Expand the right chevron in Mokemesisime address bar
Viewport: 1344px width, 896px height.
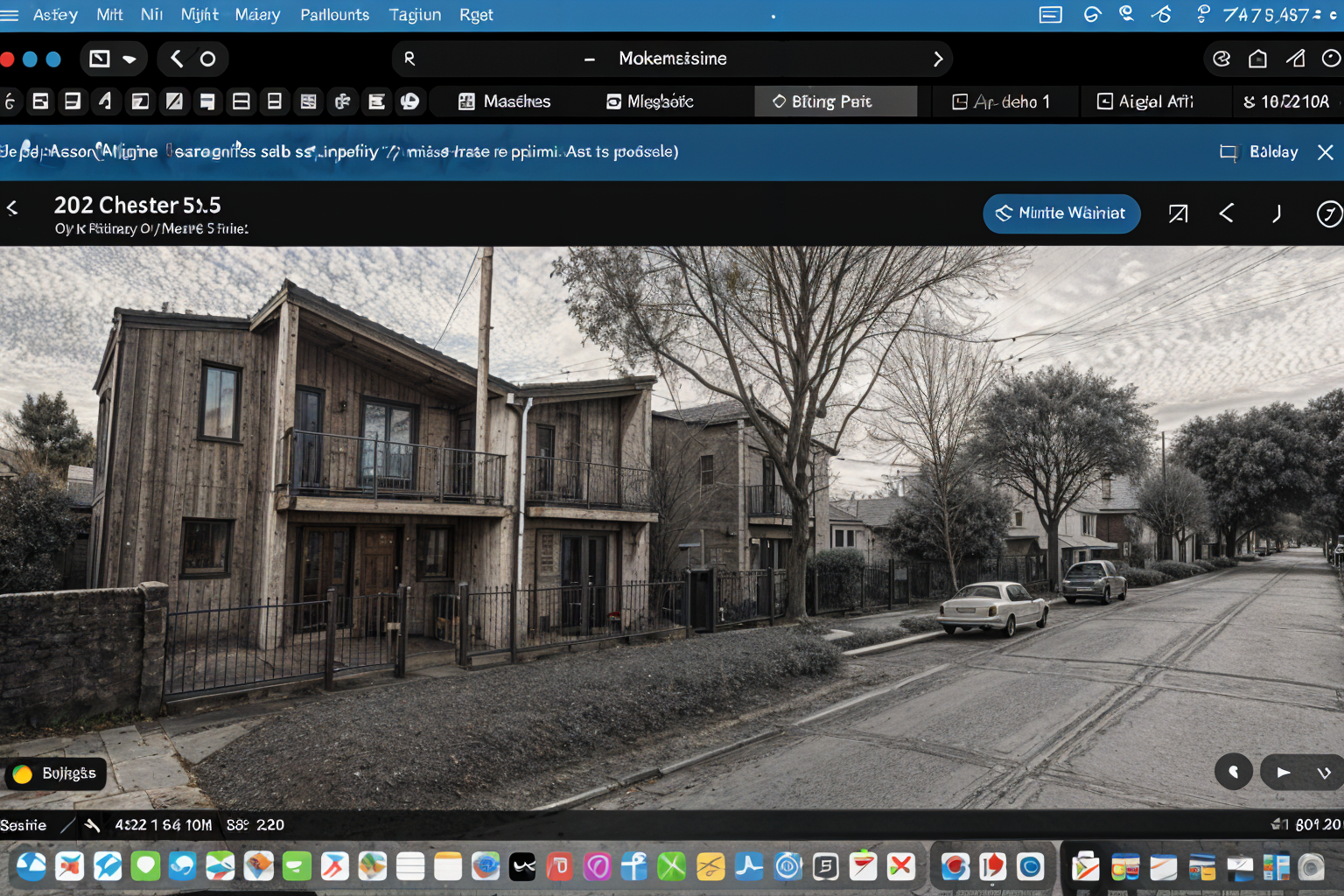click(x=938, y=59)
